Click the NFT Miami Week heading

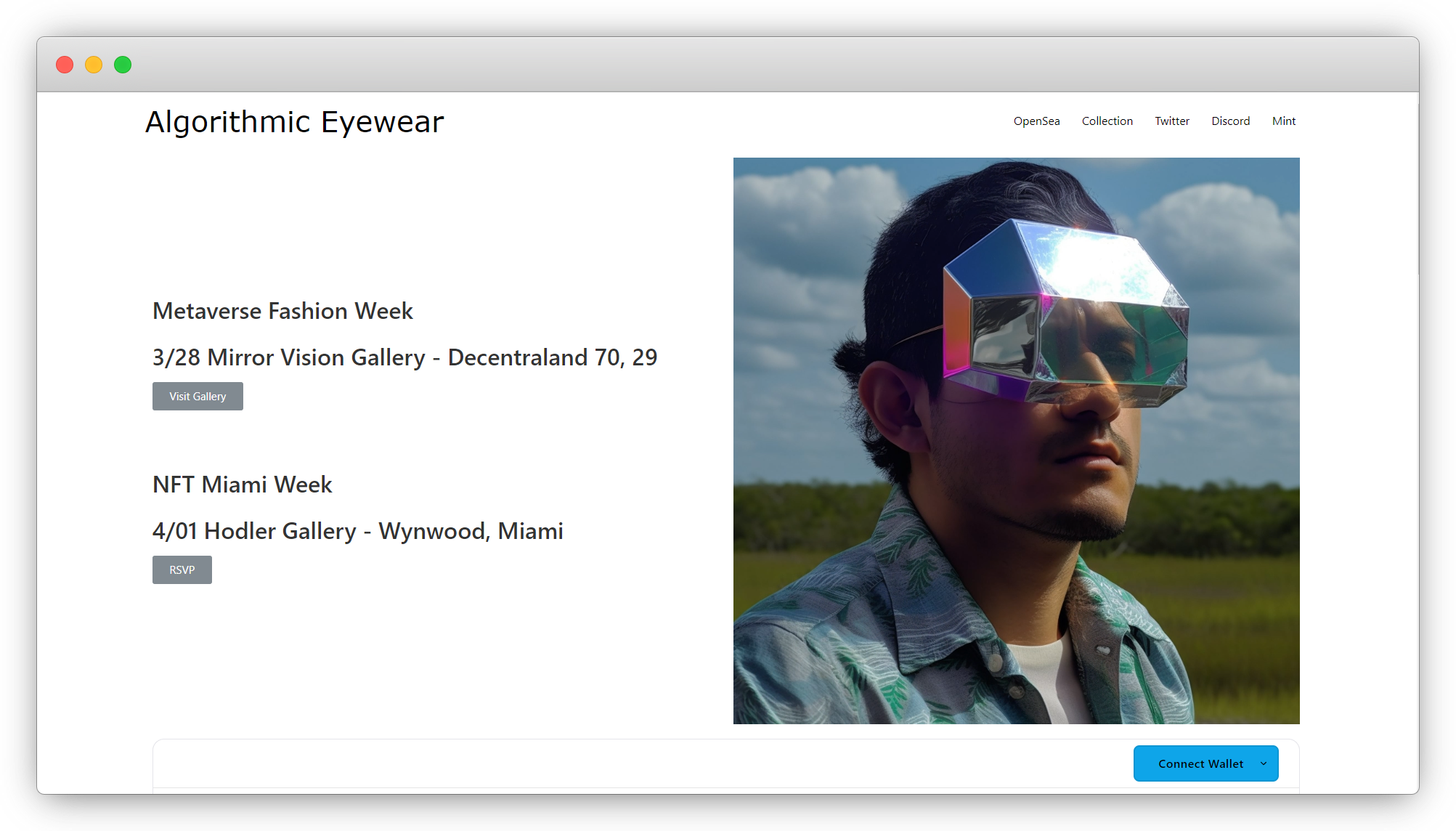coord(242,485)
